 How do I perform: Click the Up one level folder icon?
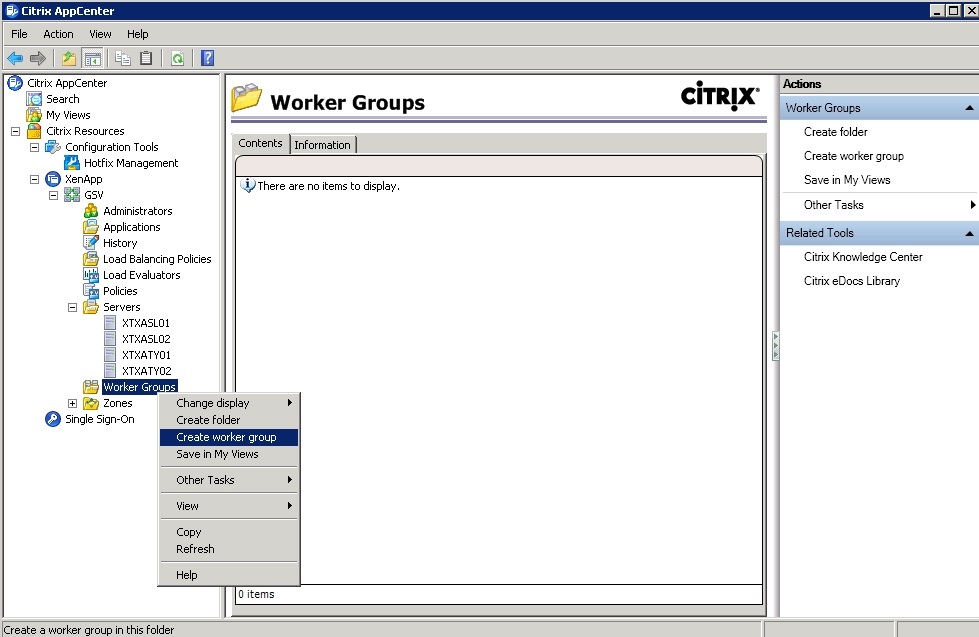[x=69, y=59]
